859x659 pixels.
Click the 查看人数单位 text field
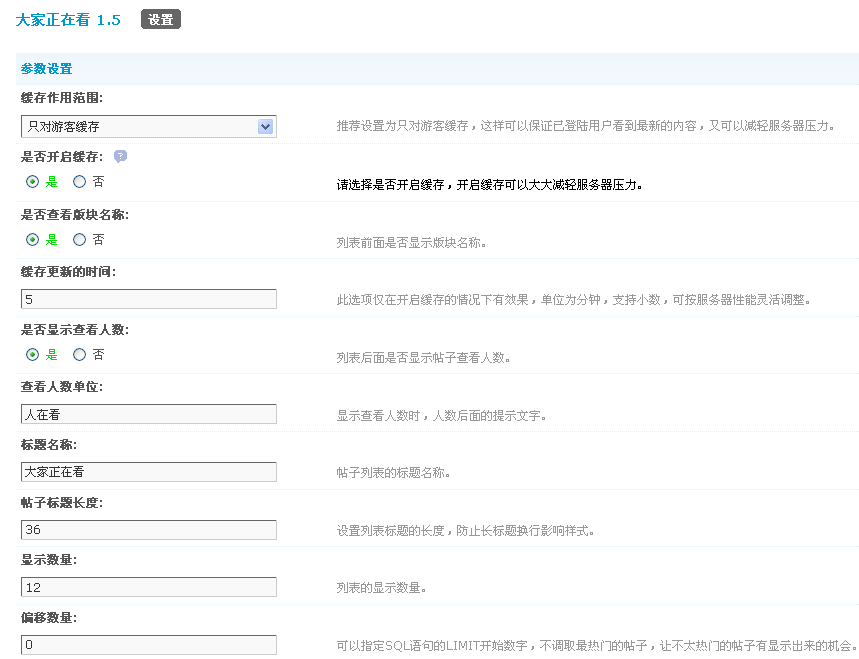(148, 414)
